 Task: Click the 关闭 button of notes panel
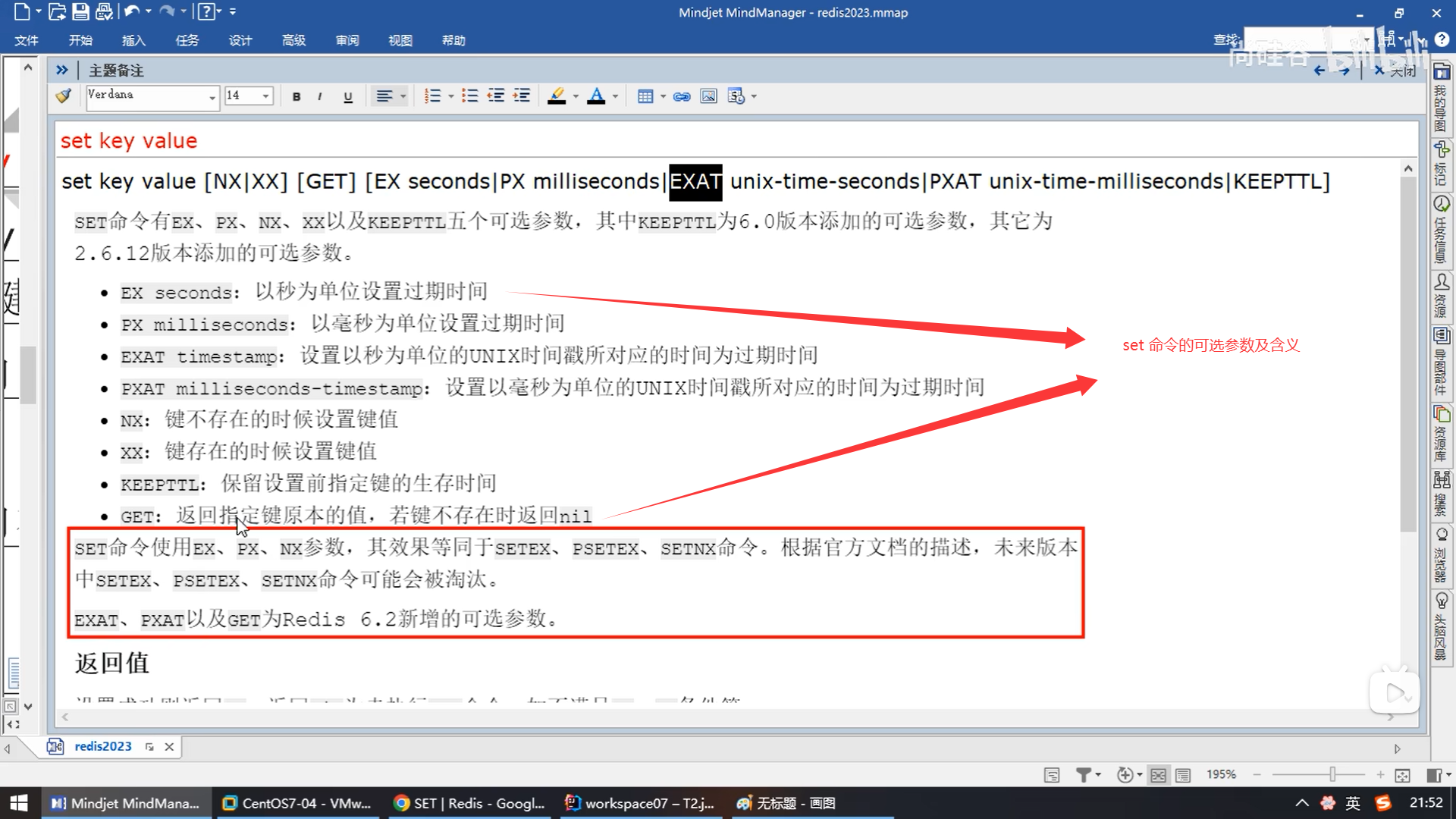pyautogui.click(x=1395, y=71)
